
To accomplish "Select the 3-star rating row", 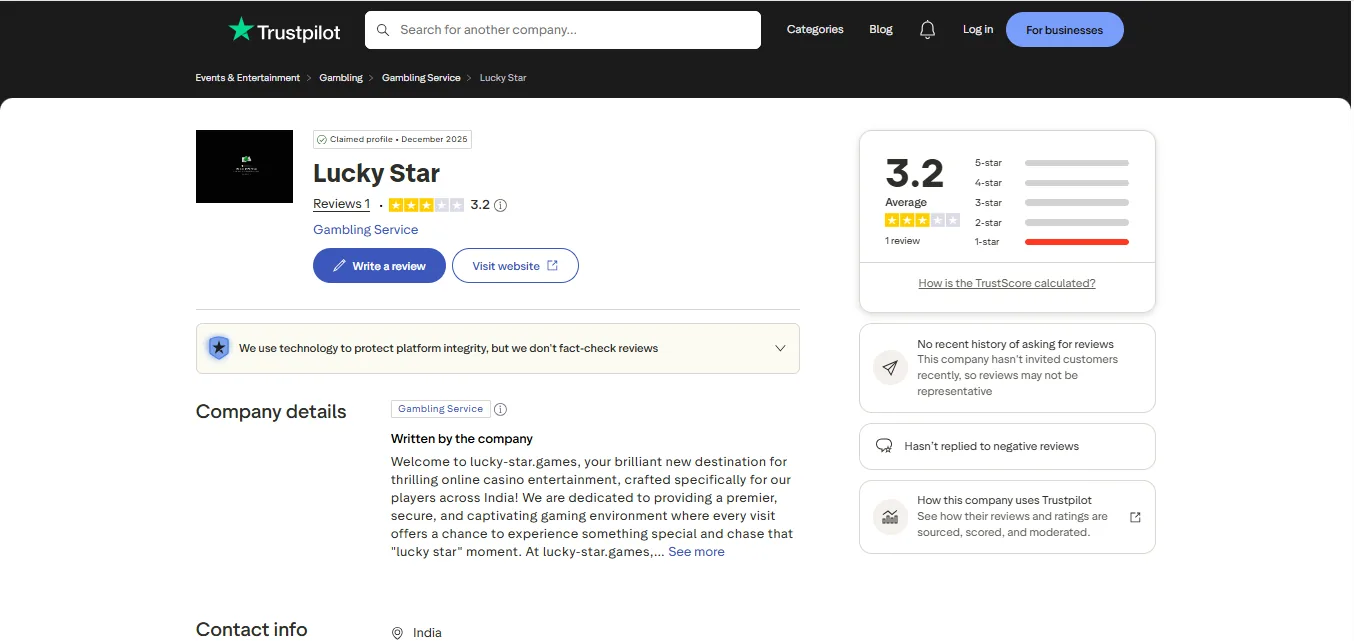I will (1052, 203).
